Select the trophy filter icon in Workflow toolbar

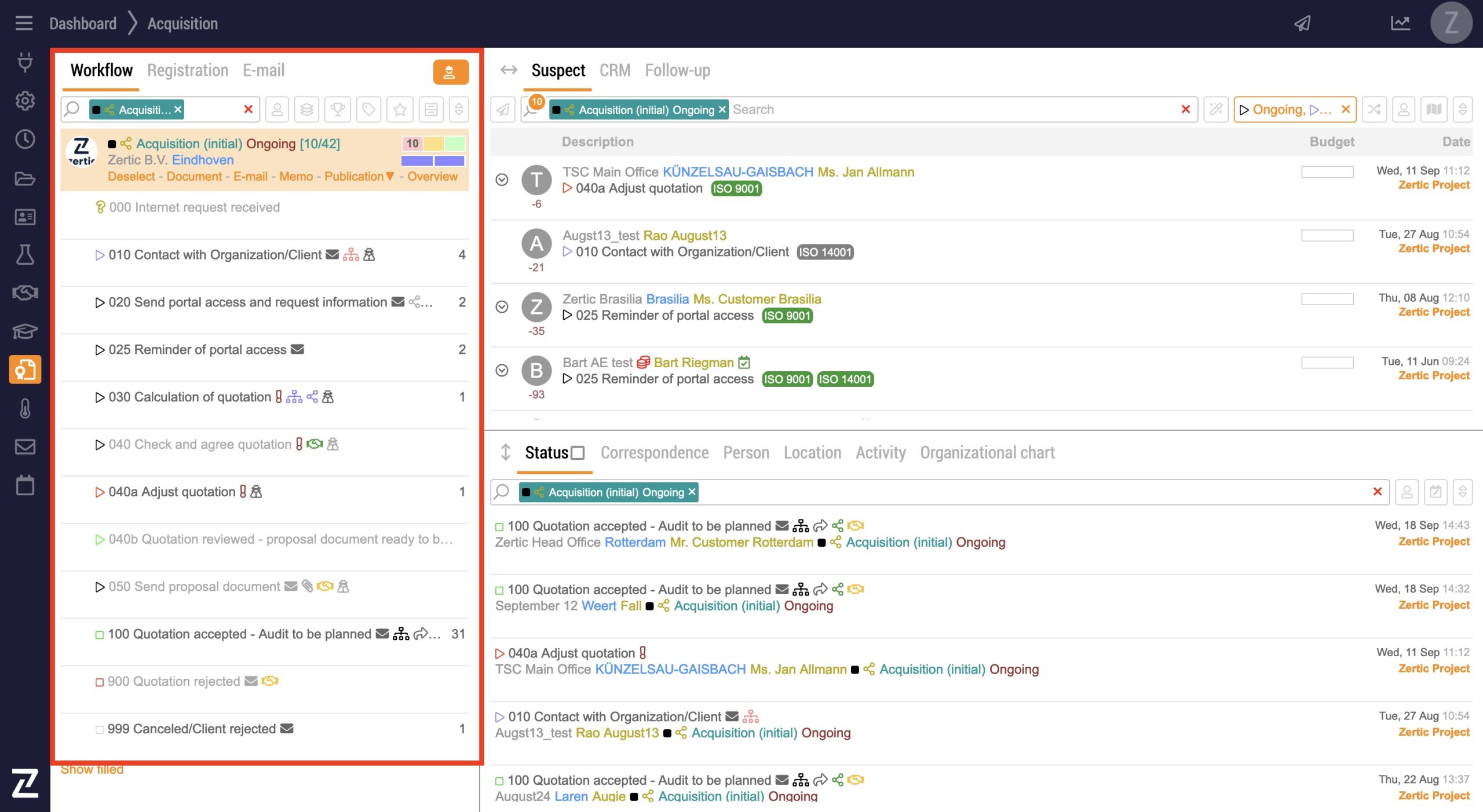[337, 109]
